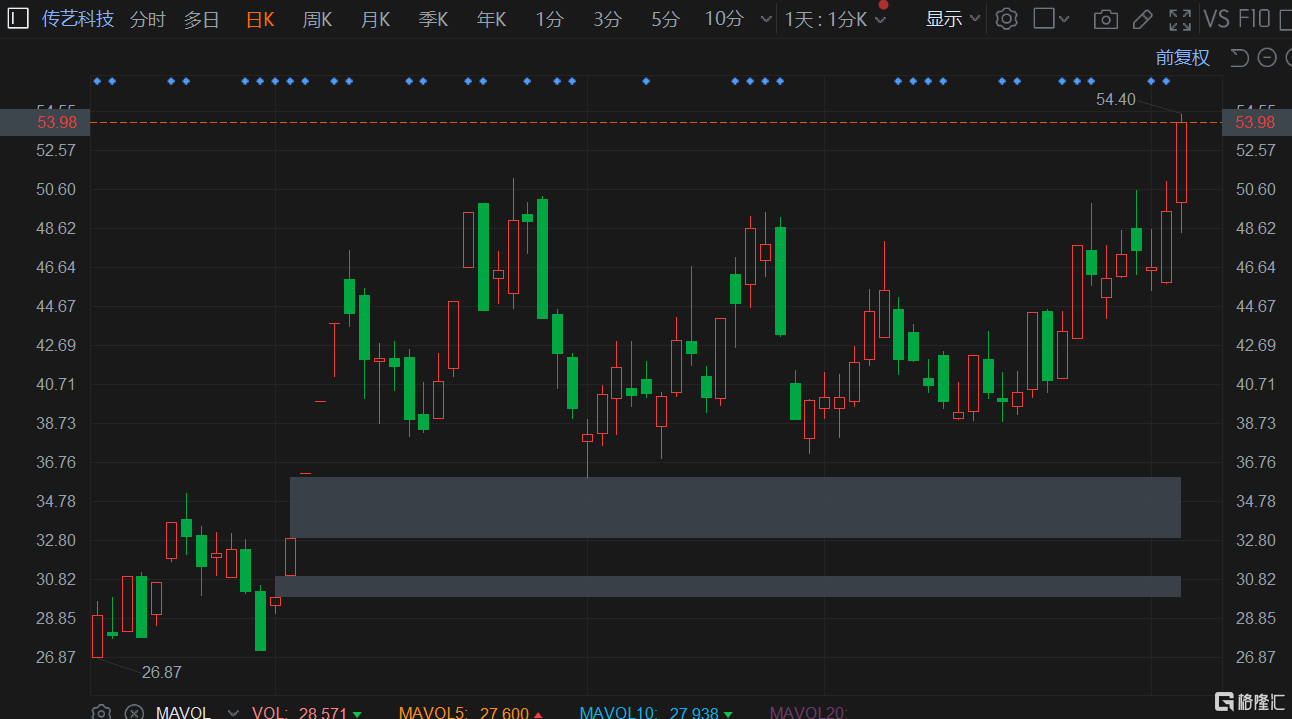Switch to the 分时 intraday tab
The width and height of the screenshot is (1292, 719).
(x=147, y=19)
